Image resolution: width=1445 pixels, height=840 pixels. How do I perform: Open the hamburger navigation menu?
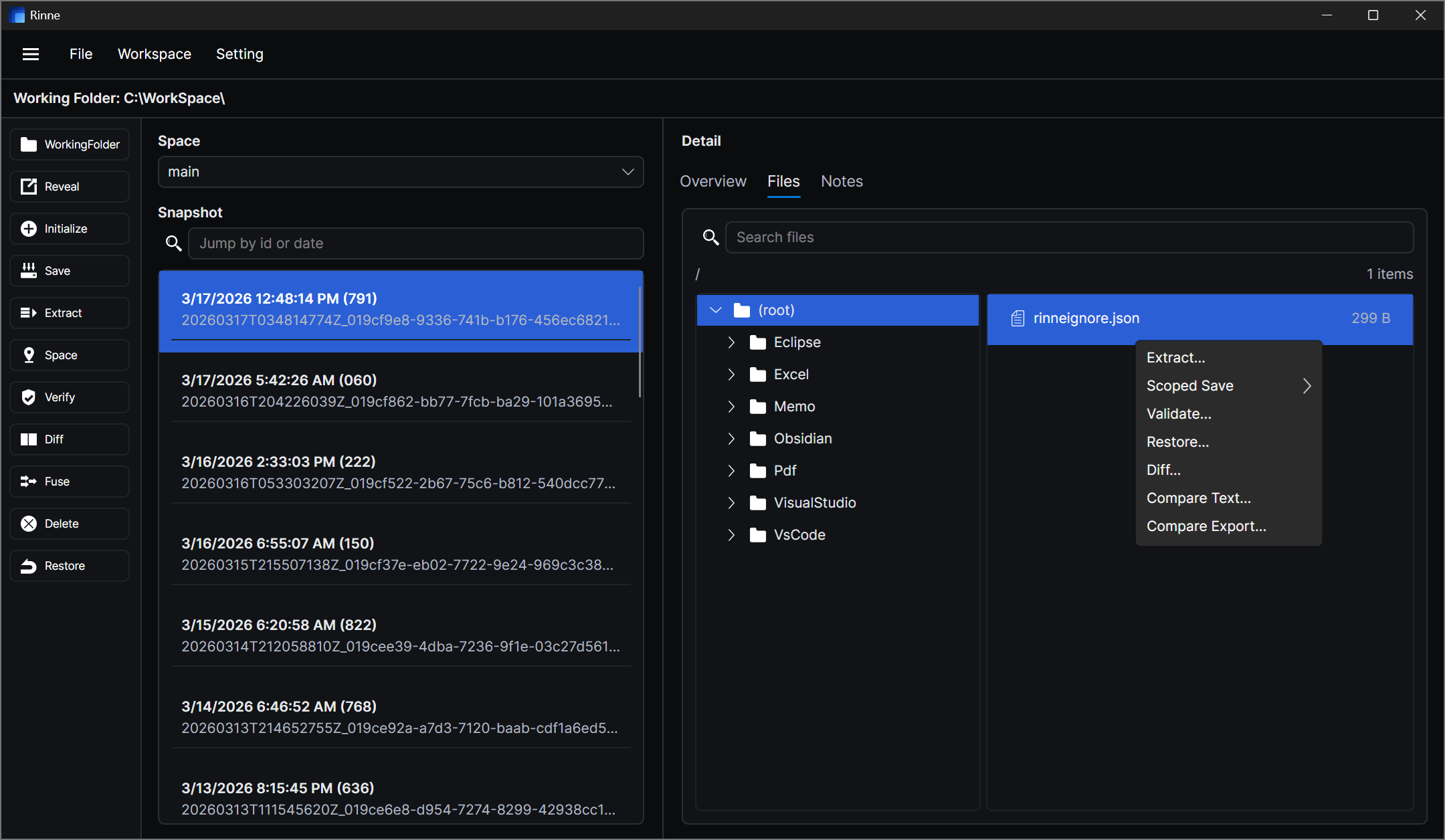coord(31,54)
